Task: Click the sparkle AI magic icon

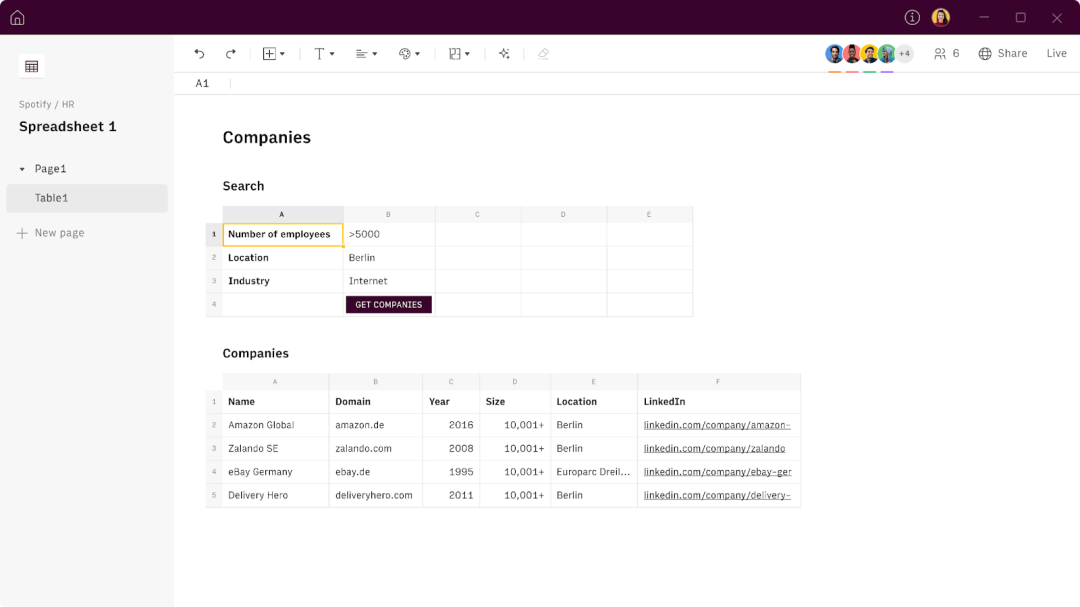Action: click(504, 54)
